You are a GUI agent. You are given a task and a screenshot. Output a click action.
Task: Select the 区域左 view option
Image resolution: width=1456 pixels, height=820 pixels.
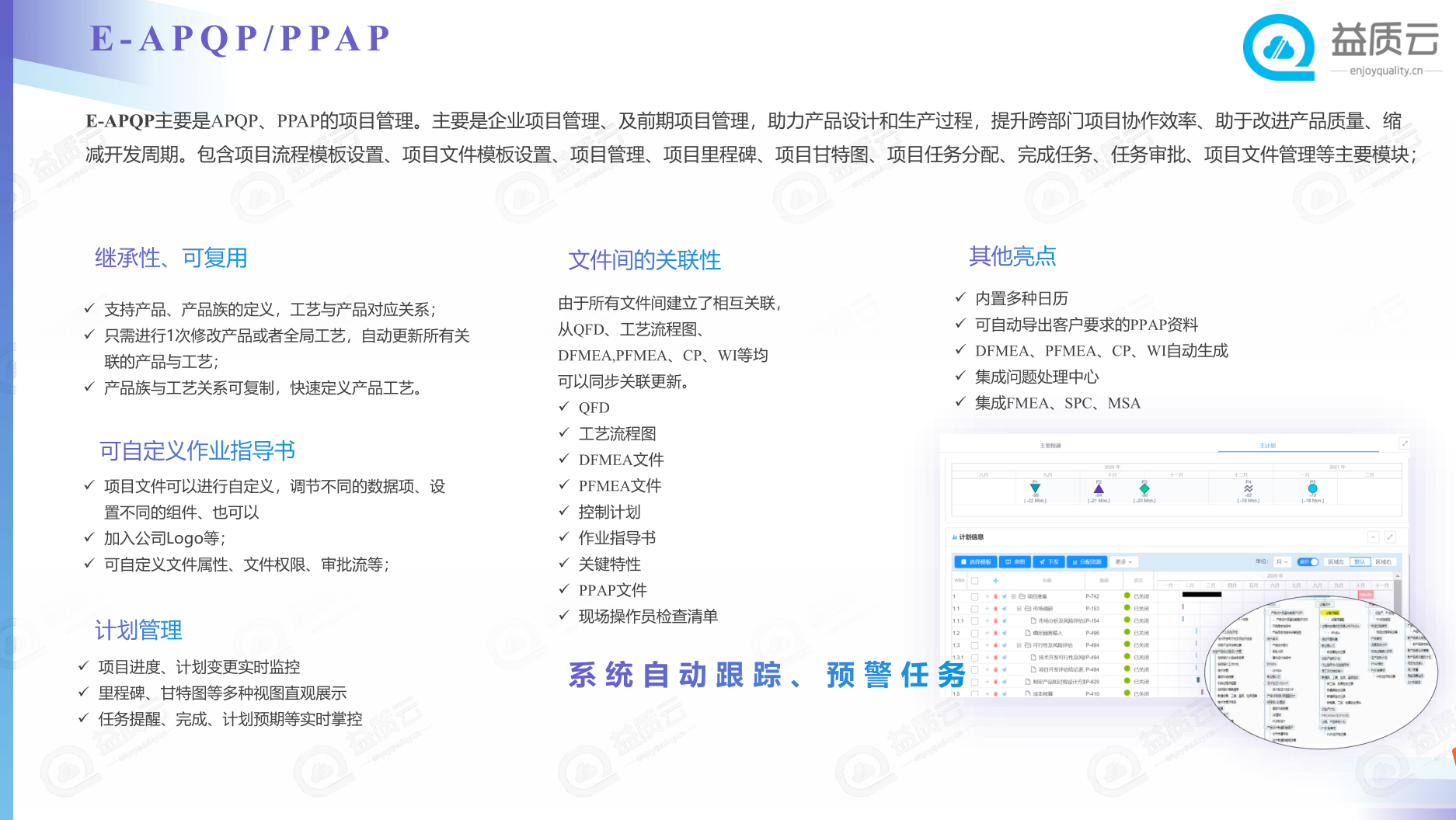[1336, 561]
